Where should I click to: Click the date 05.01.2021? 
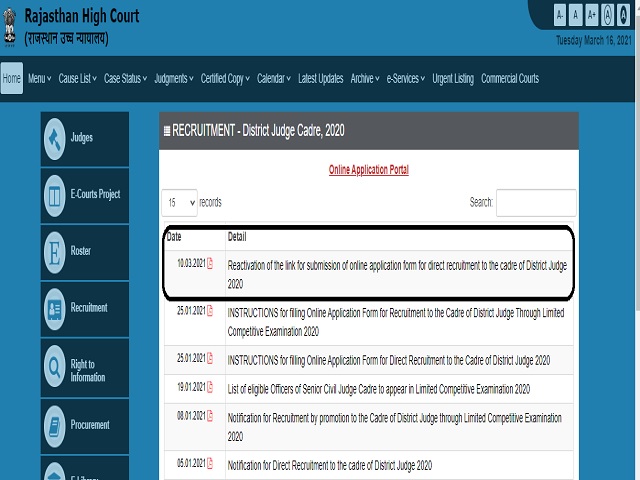pyautogui.click(x=191, y=464)
